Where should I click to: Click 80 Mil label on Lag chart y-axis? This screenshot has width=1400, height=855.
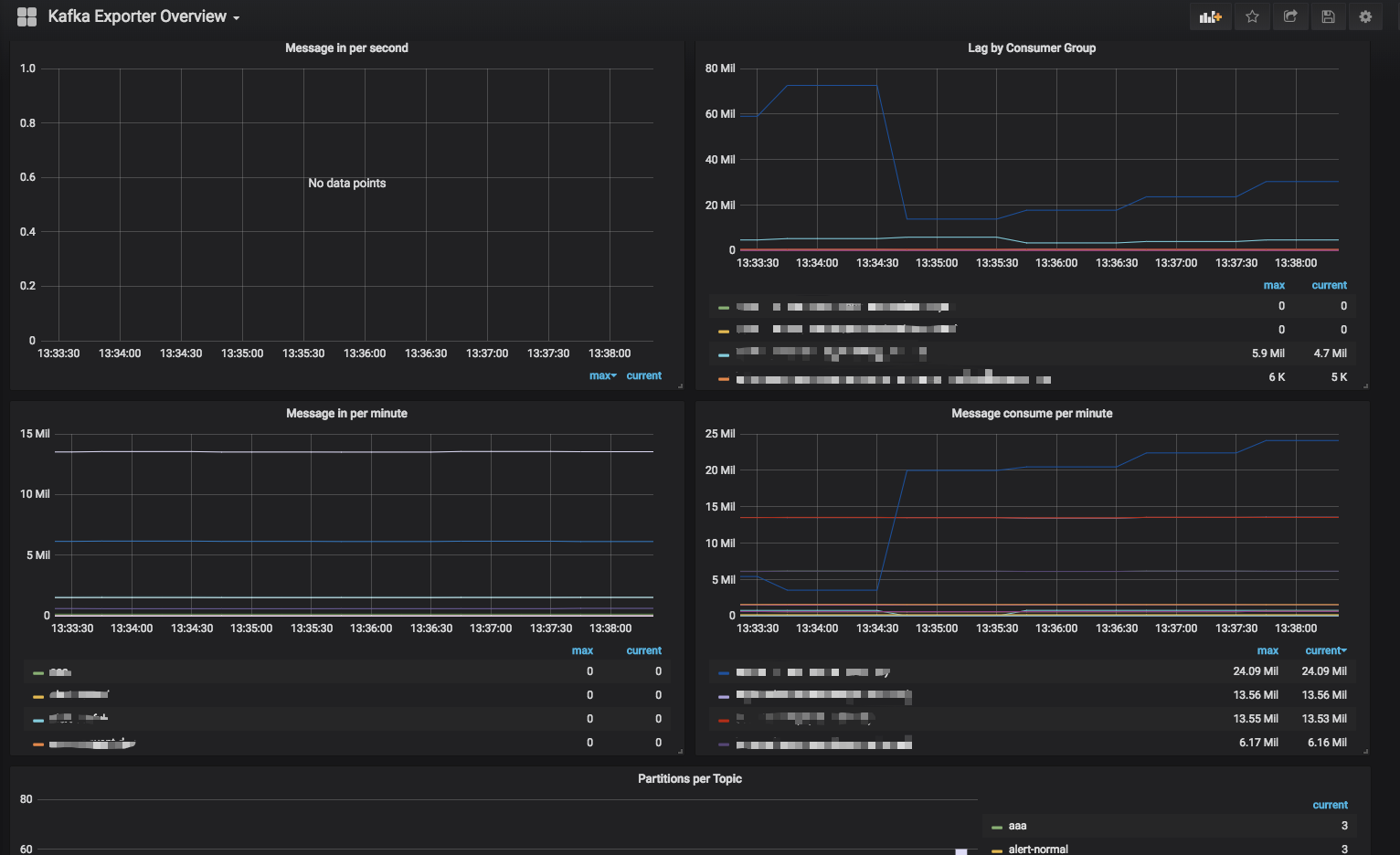coord(720,69)
